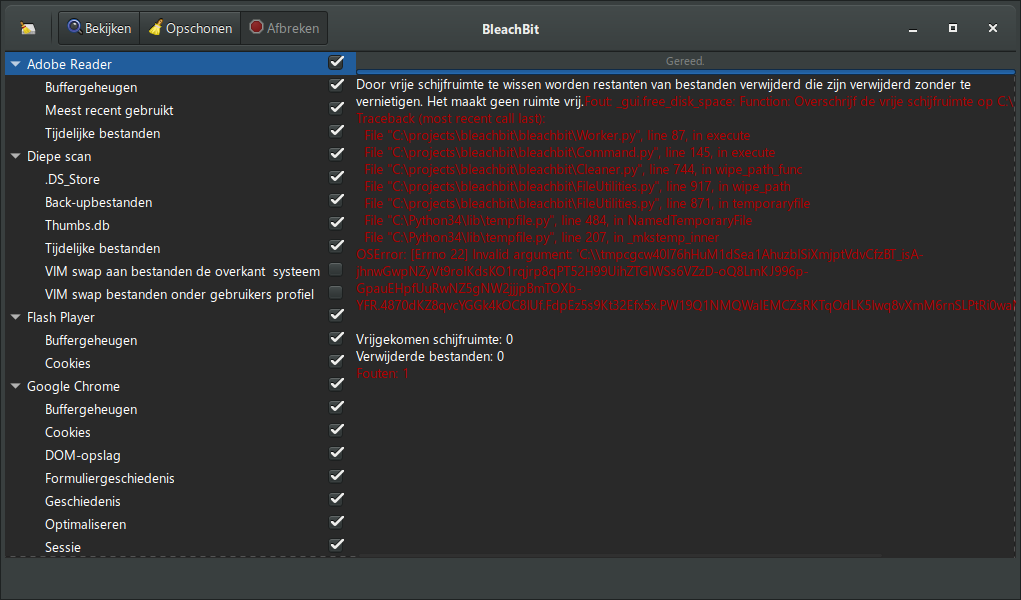Click the 'OSError: [Errno 22] Invalid argument' line

[639, 255]
